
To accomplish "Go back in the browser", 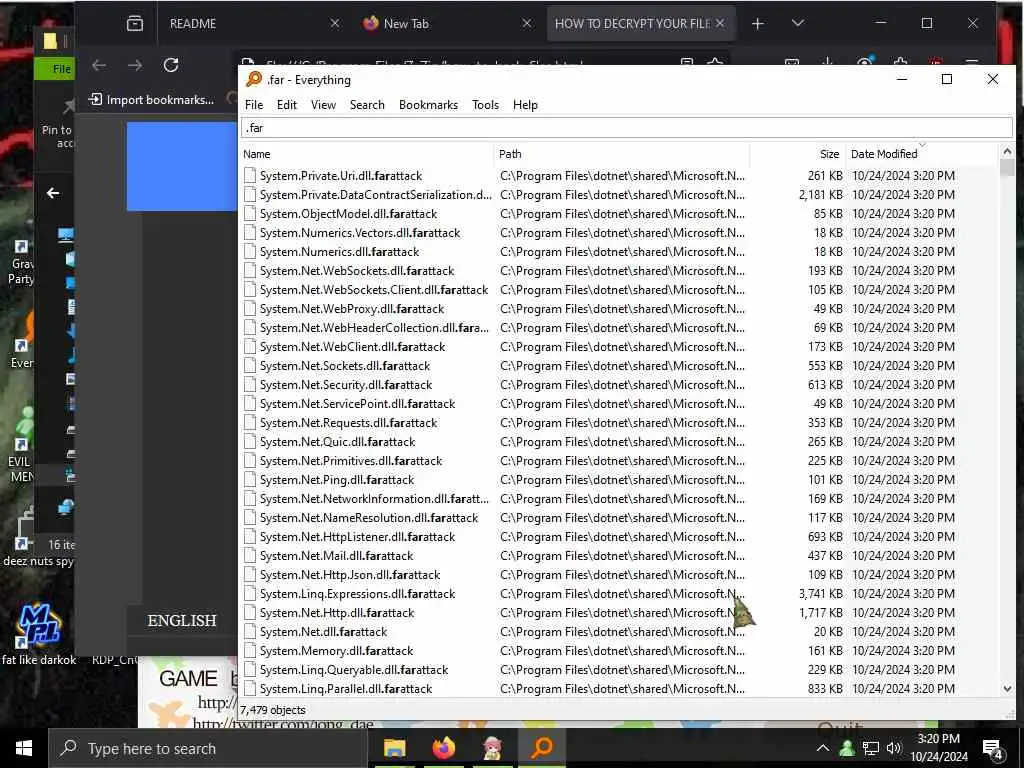I will [x=99, y=65].
